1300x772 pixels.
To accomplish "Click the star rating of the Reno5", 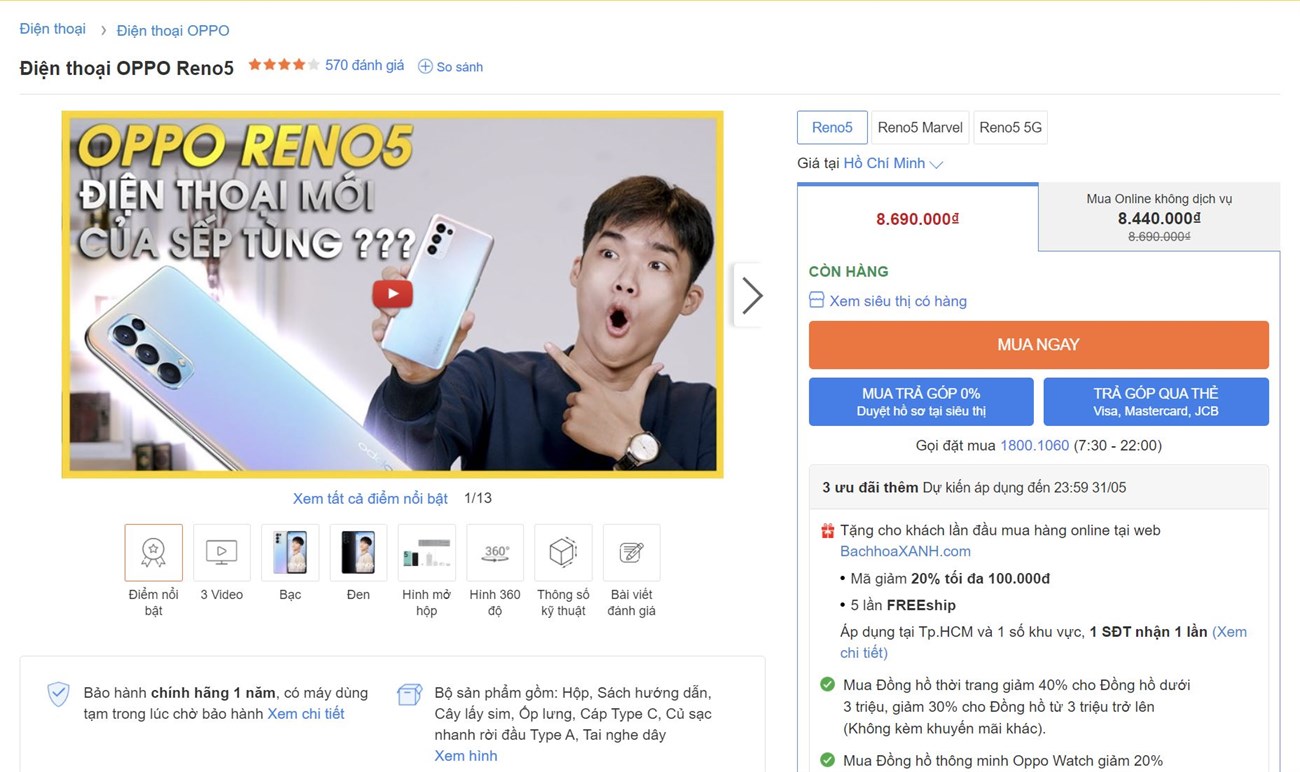I will point(284,65).
